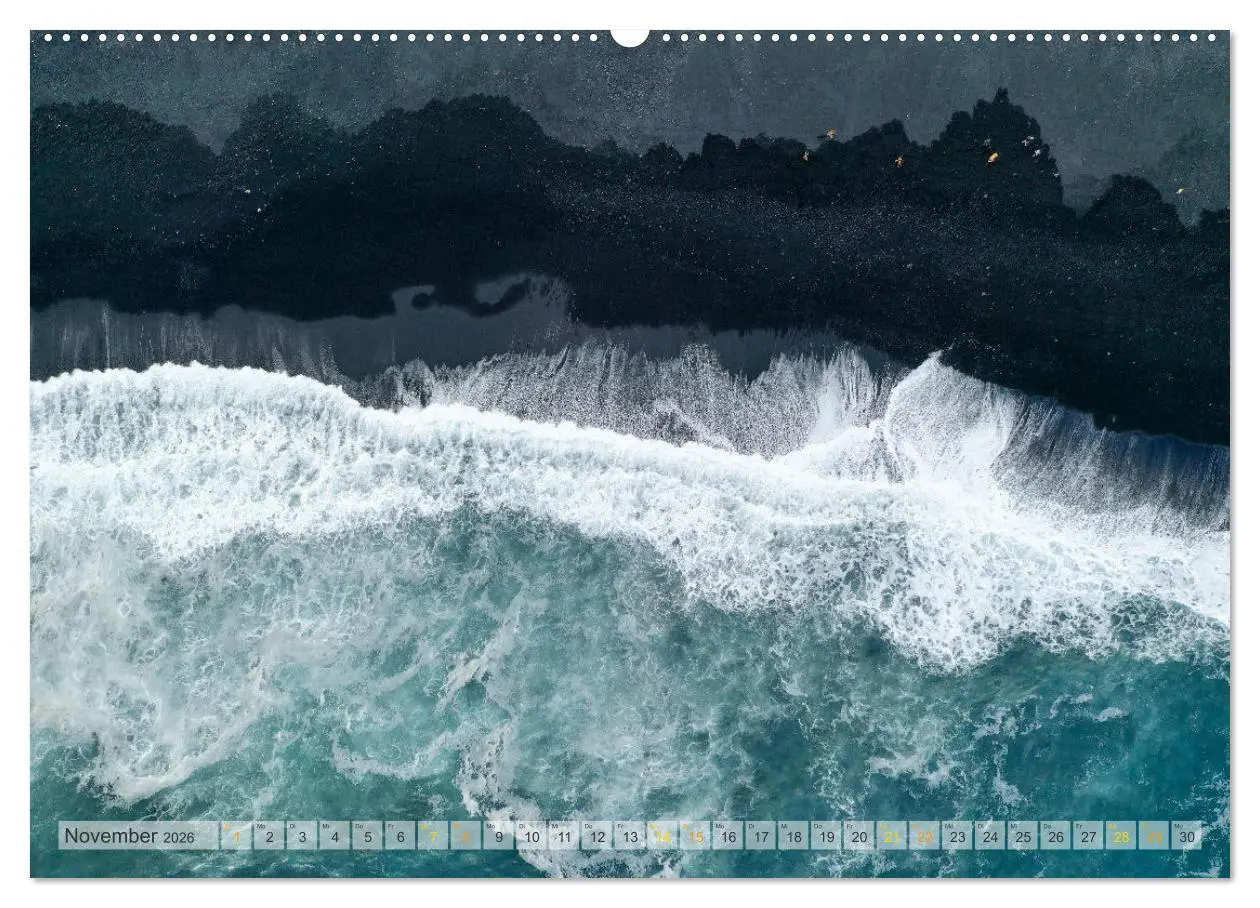The image size is (1260, 908).
Task: Pick the yellow weekend date 21
Action: pyautogui.click(x=892, y=836)
